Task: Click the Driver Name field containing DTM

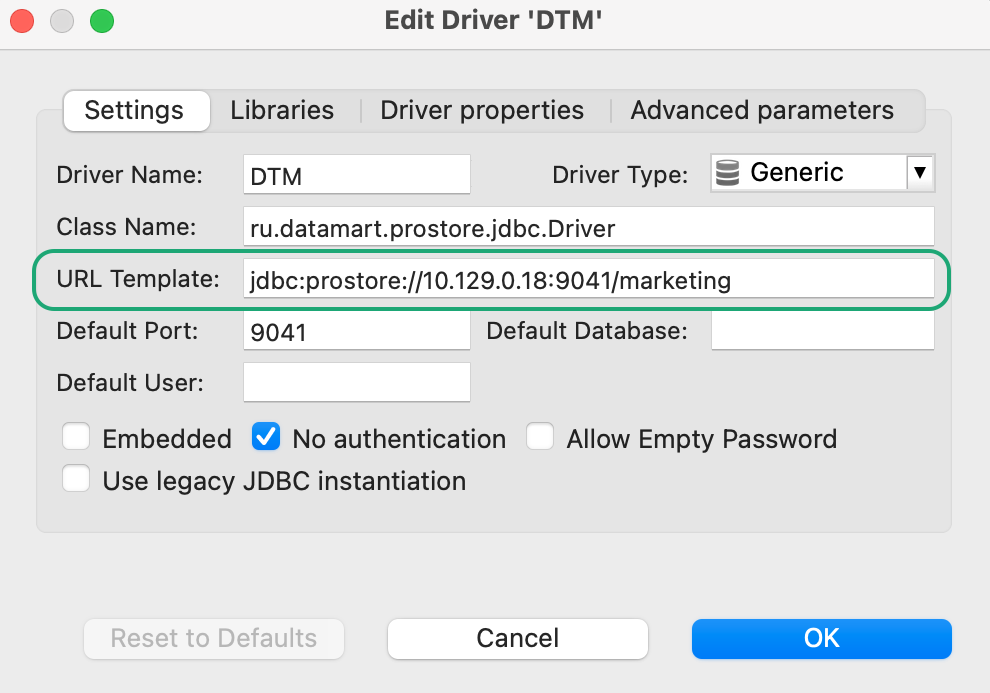Action: pos(356,175)
